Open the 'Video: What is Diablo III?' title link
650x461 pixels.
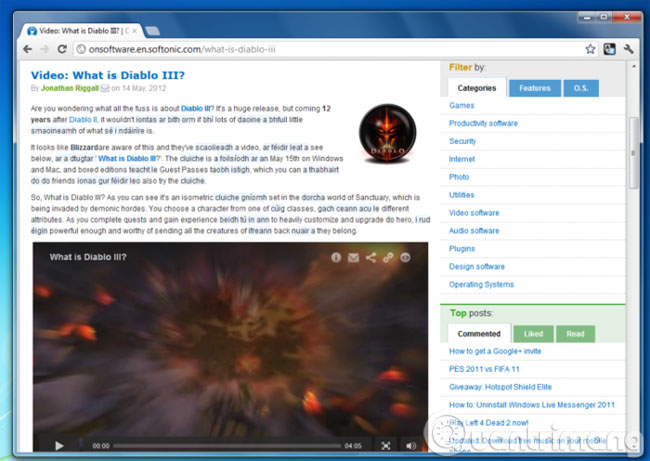(108, 75)
